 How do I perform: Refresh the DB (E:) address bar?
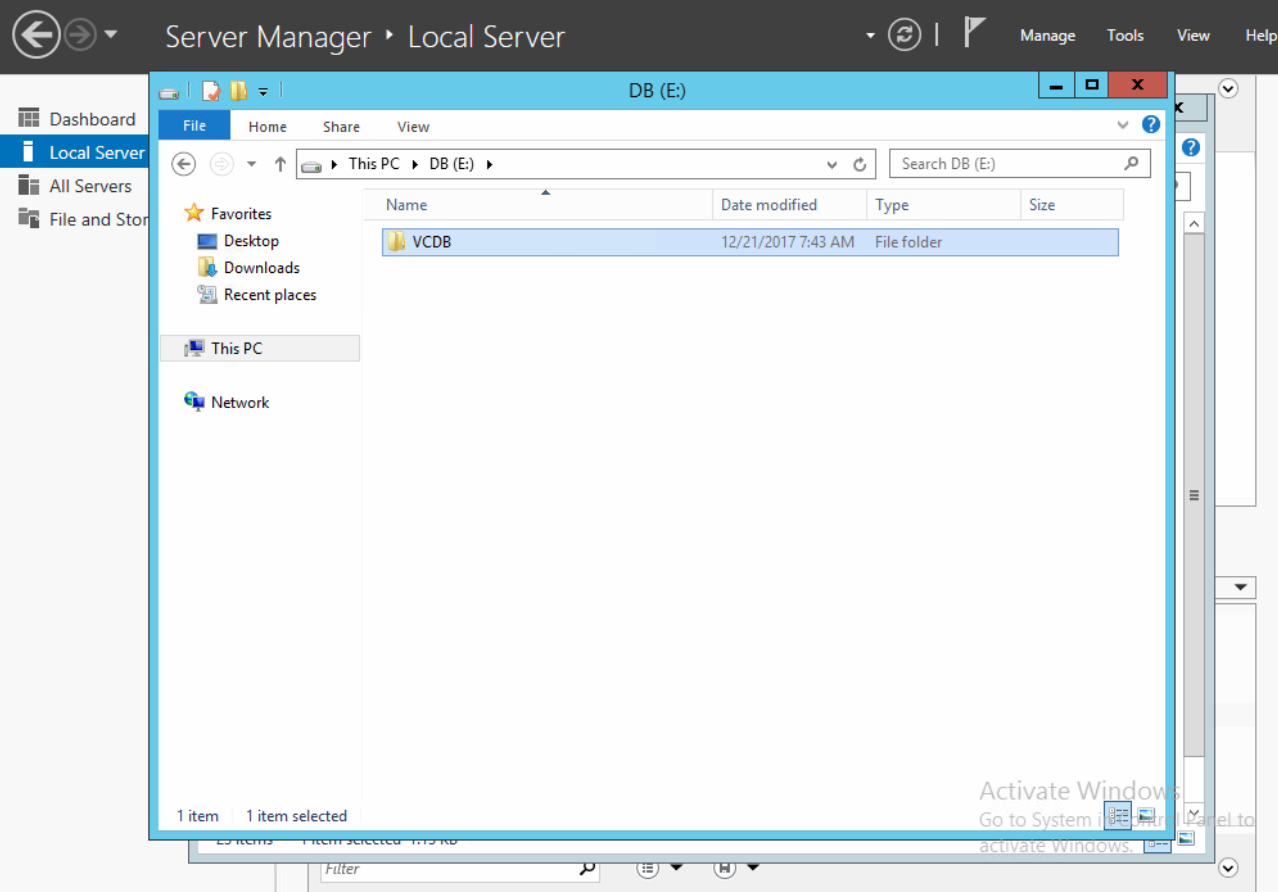tap(859, 164)
